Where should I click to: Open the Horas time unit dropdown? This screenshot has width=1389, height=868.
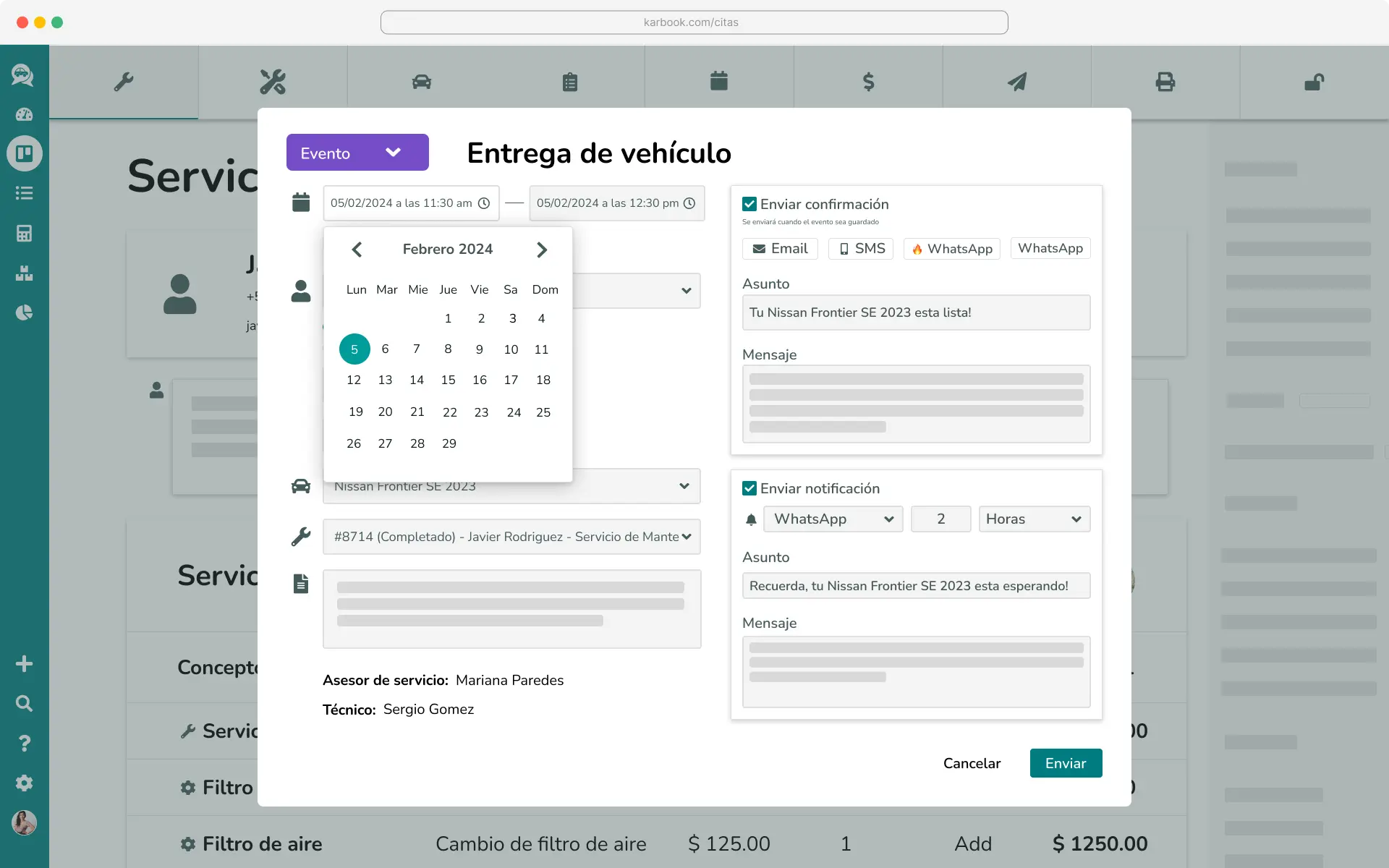click(1035, 519)
